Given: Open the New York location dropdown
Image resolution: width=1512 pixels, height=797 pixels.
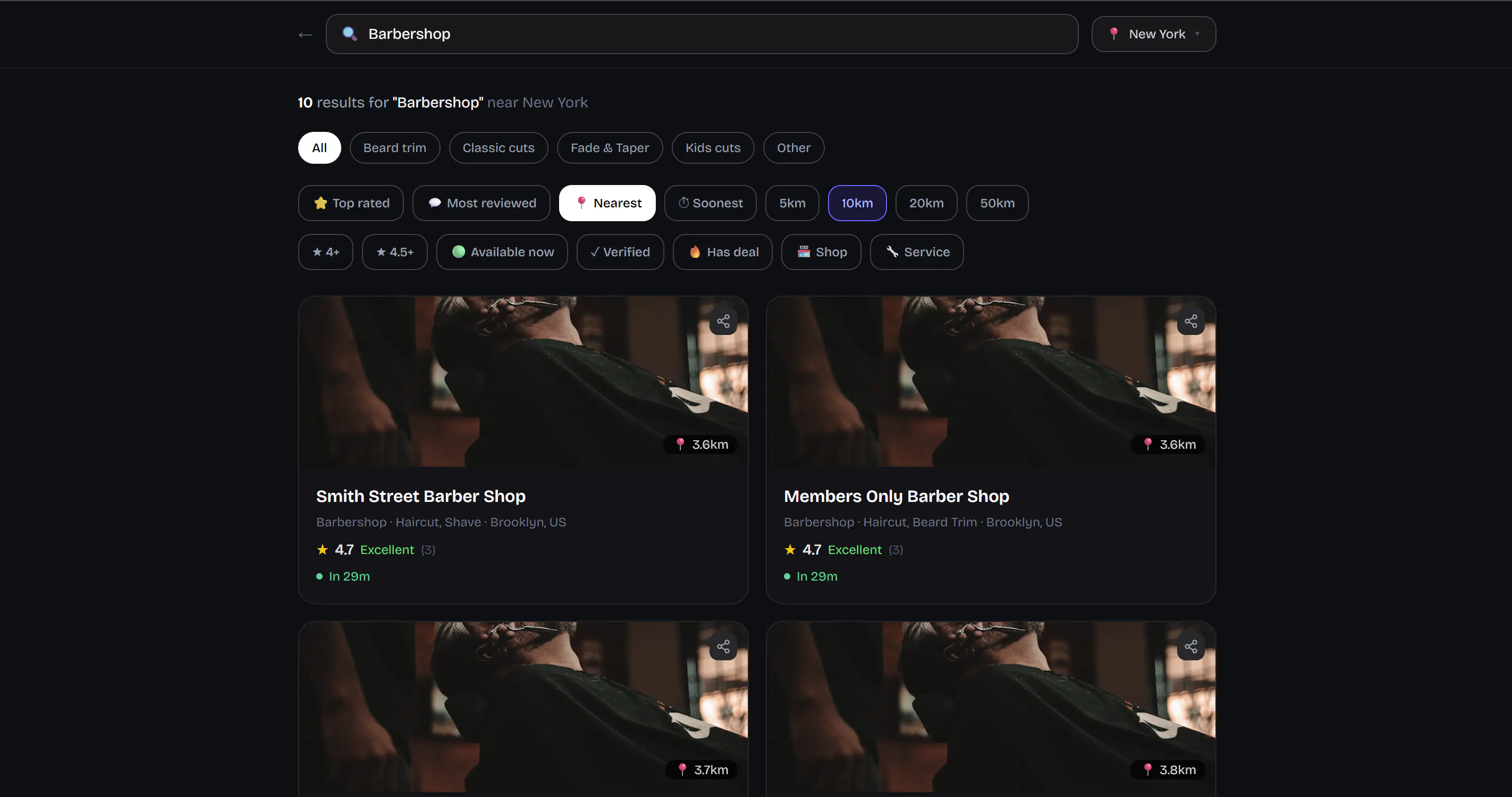Looking at the screenshot, I should (1153, 34).
